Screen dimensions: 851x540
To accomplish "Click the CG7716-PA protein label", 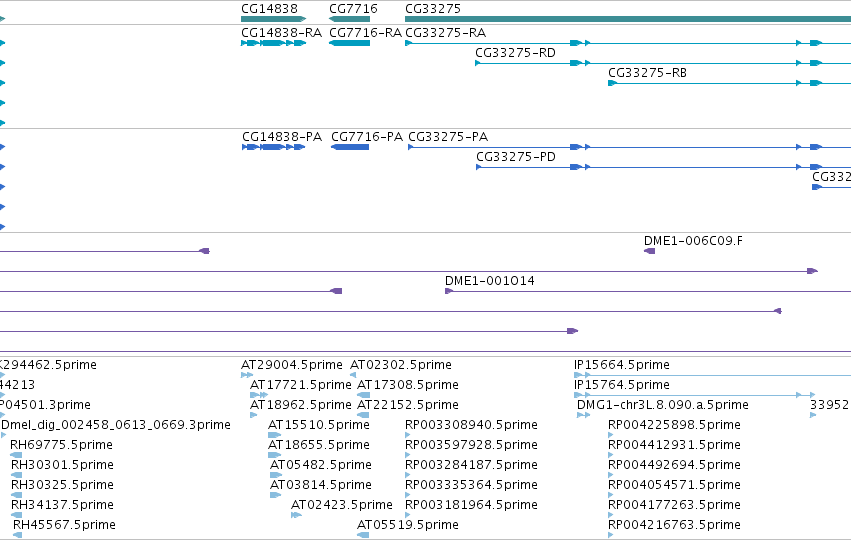I will click(367, 137).
